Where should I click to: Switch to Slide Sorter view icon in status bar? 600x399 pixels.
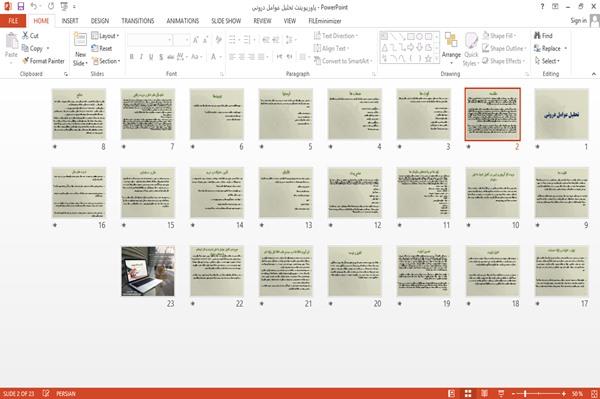pos(468,393)
